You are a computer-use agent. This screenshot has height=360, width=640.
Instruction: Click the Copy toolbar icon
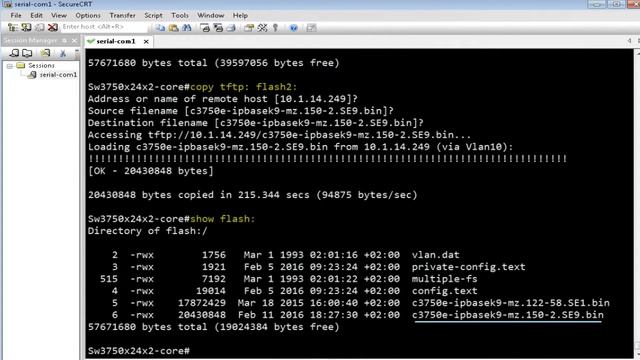pyautogui.click(x=160, y=27)
